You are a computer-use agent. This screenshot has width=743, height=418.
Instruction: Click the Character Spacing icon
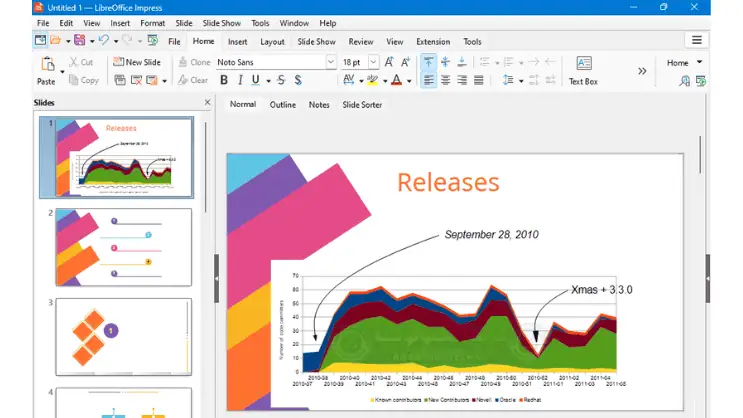348,80
